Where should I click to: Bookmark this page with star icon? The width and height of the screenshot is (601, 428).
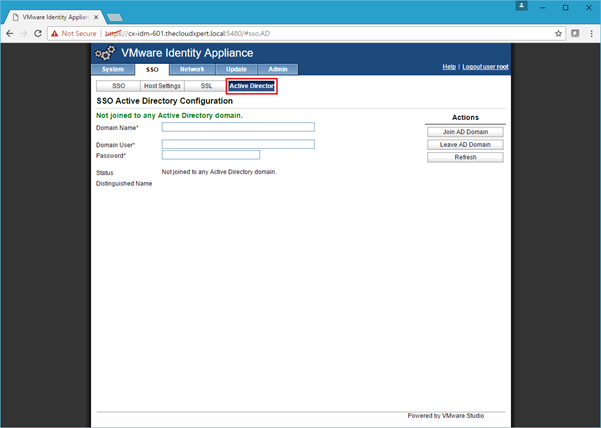pos(559,33)
